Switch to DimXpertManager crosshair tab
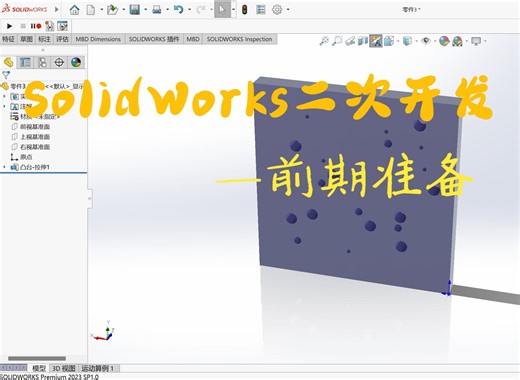 59,62
